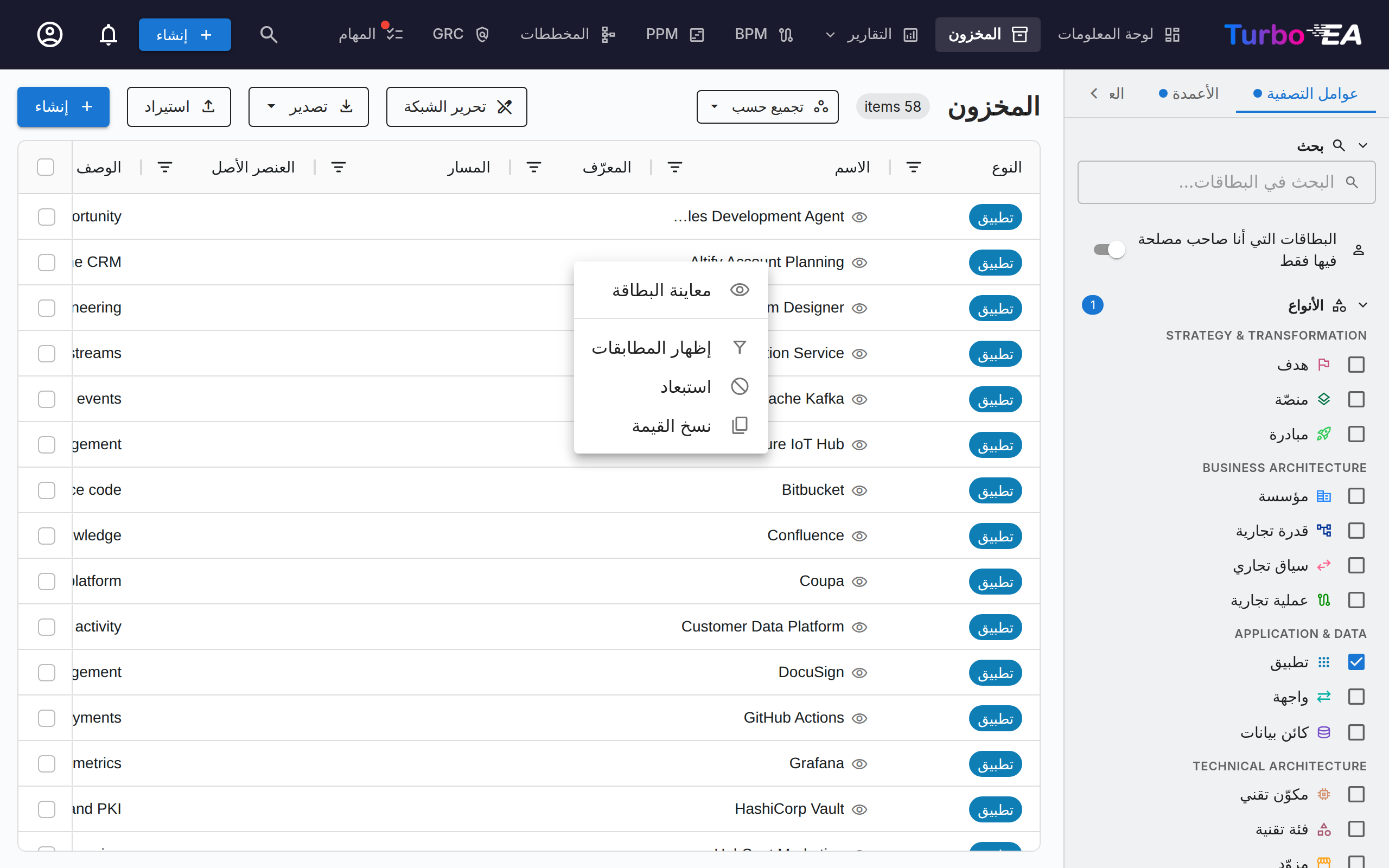This screenshot has width=1389, height=868.
Task: Open filter menu for المسار column
Action: [339, 167]
